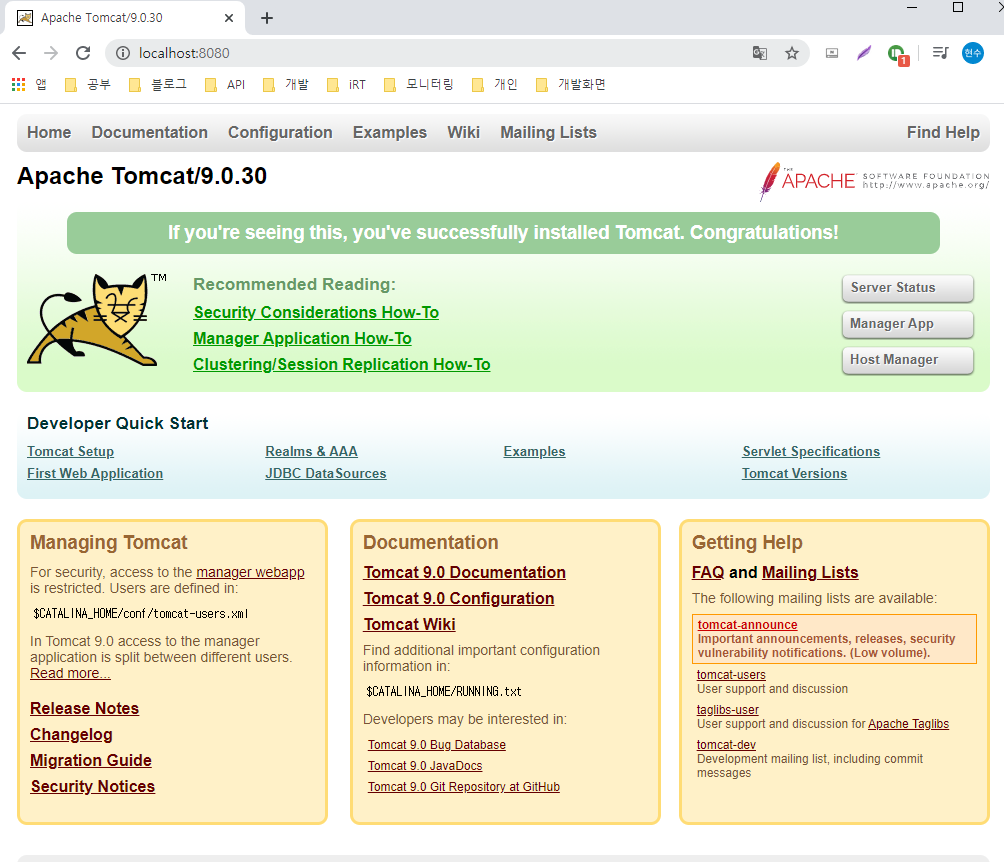This screenshot has height=862, width=1004.
Task: Open the Tomcat Wiki link
Action: click(x=410, y=624)
